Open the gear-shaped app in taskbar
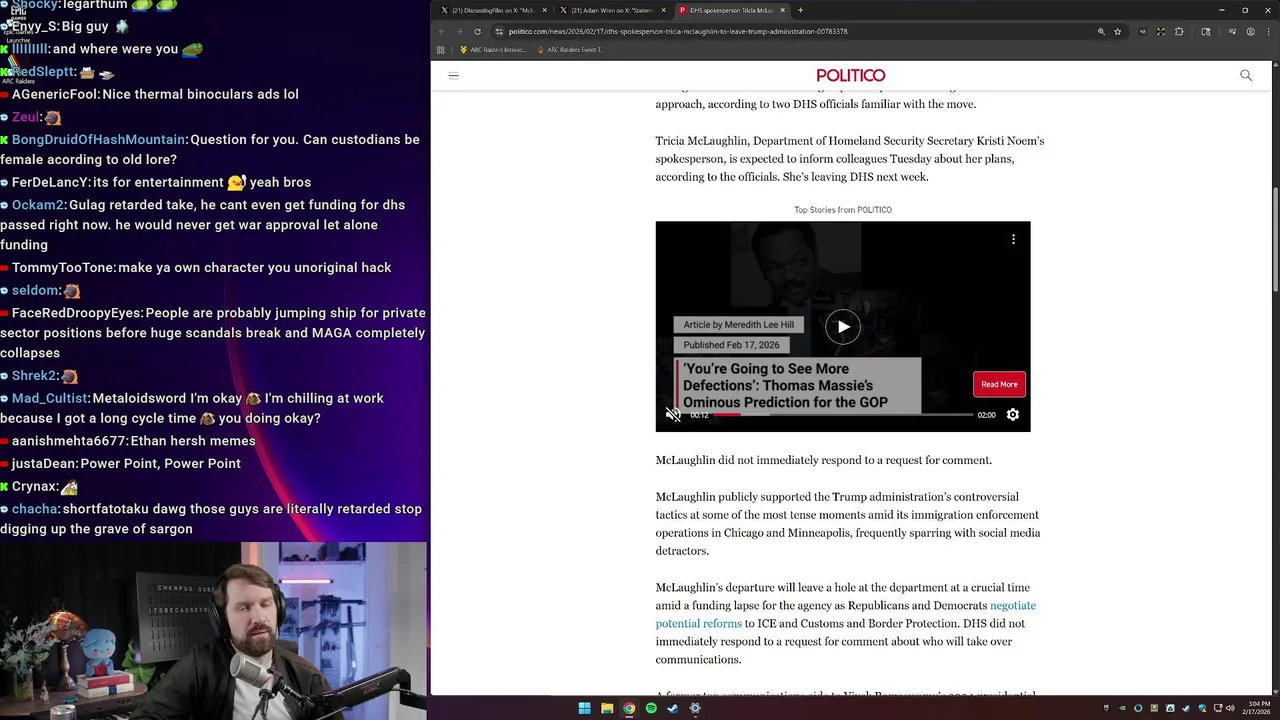The width and height of the screenshot is (1280, 720). coord(695,708)
